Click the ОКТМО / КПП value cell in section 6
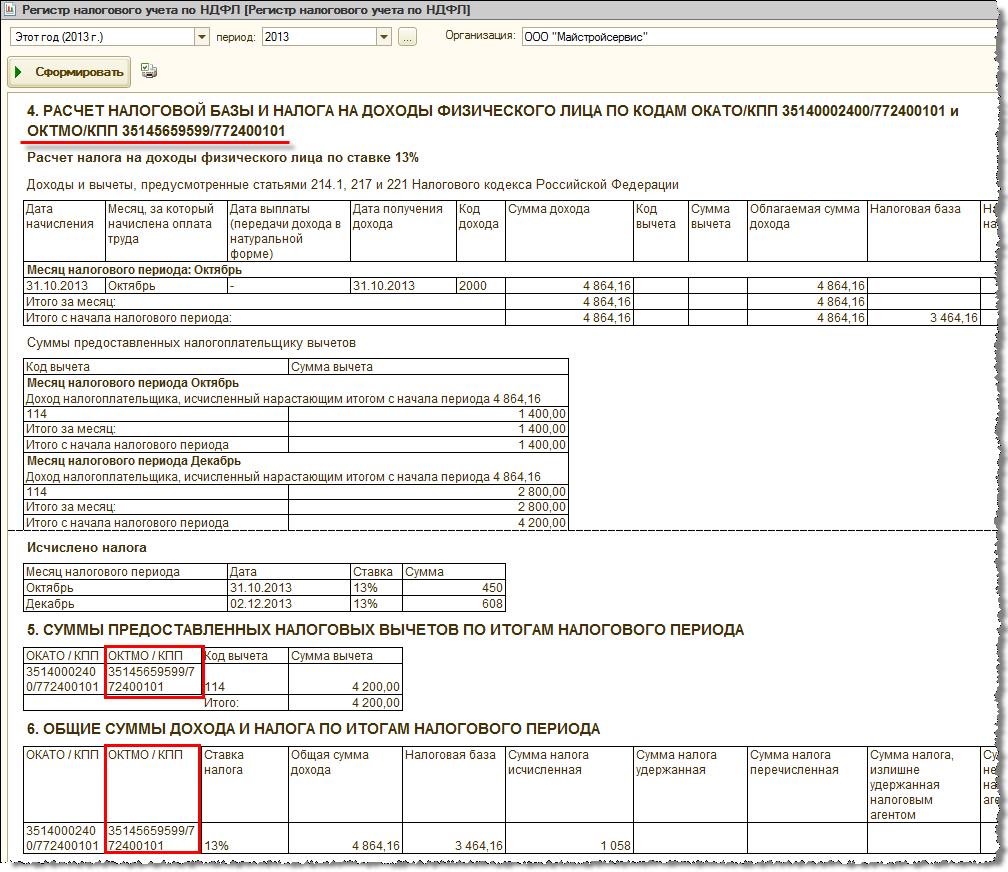Screen dimensions: 1008x872 click(x=152, y=838)
